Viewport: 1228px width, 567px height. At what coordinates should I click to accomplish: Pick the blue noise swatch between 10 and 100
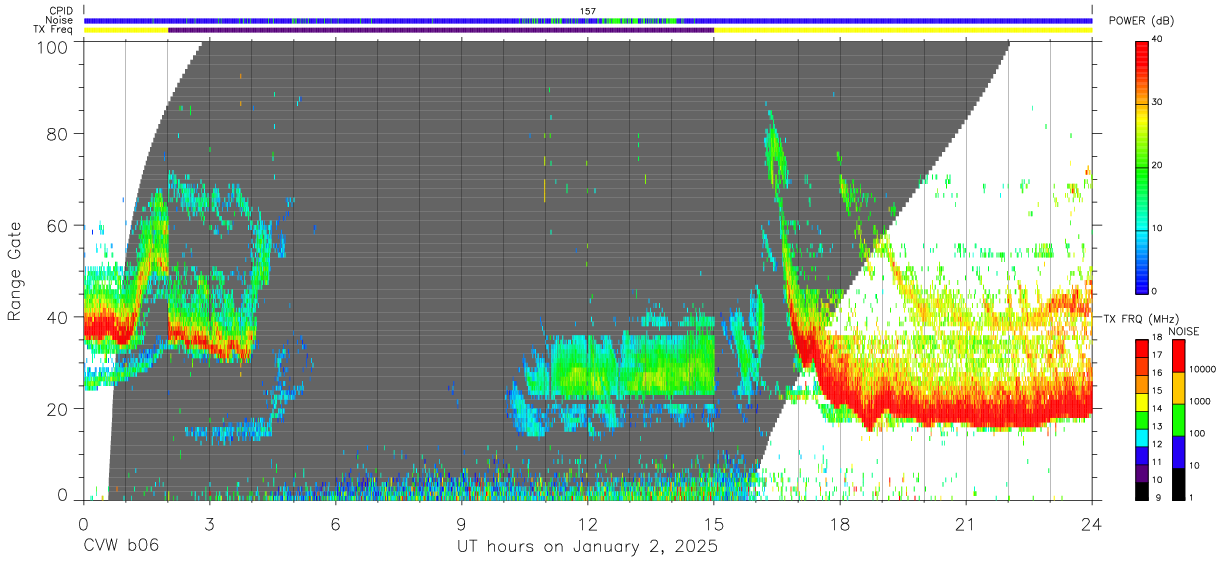(x=1177, y=452)
